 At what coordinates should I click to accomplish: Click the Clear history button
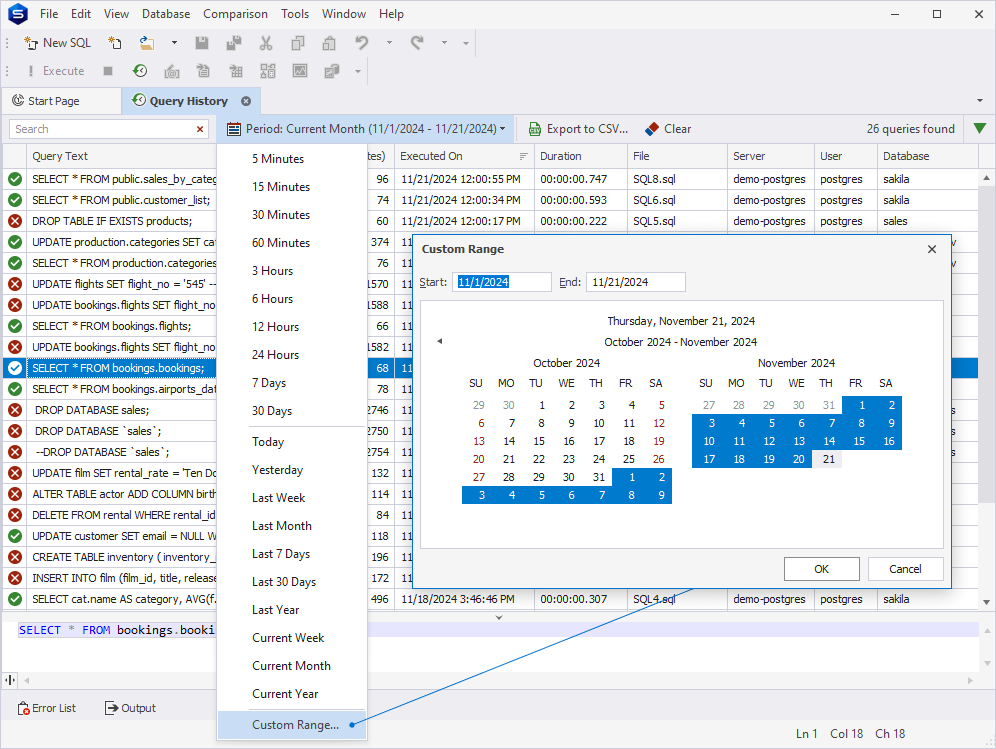[x=668, y=129]
